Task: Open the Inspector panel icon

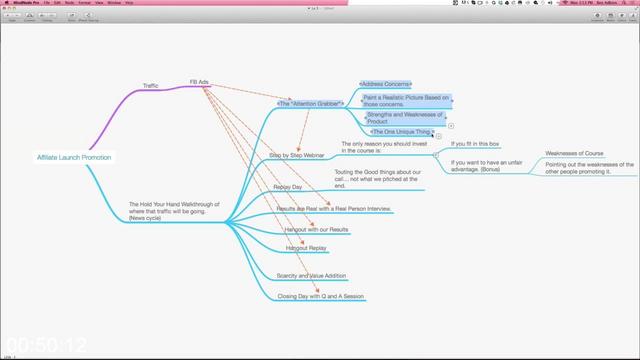Action: tap(598, 15)
